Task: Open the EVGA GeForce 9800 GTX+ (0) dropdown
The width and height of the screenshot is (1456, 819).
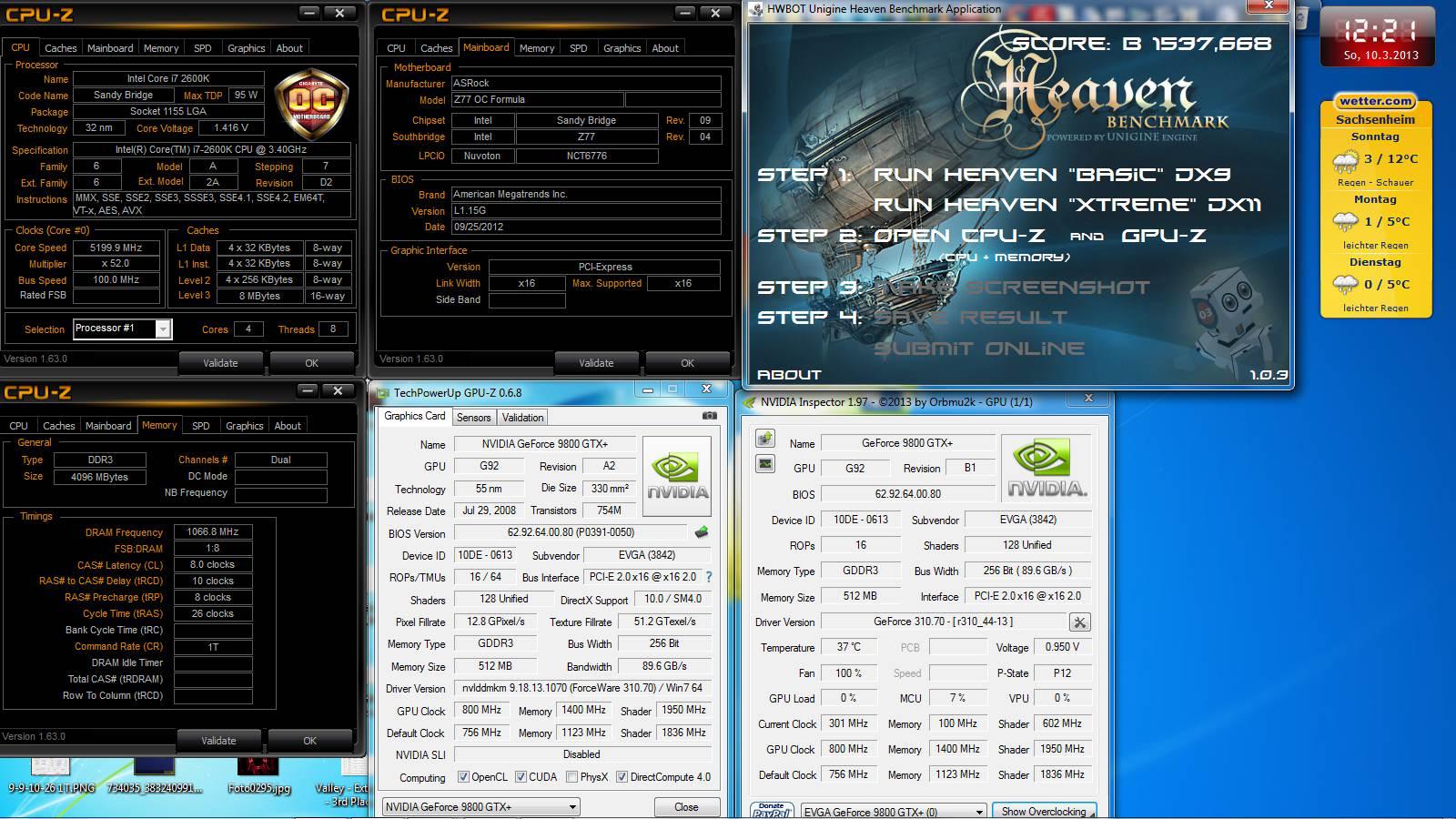Action: [894, 812]
